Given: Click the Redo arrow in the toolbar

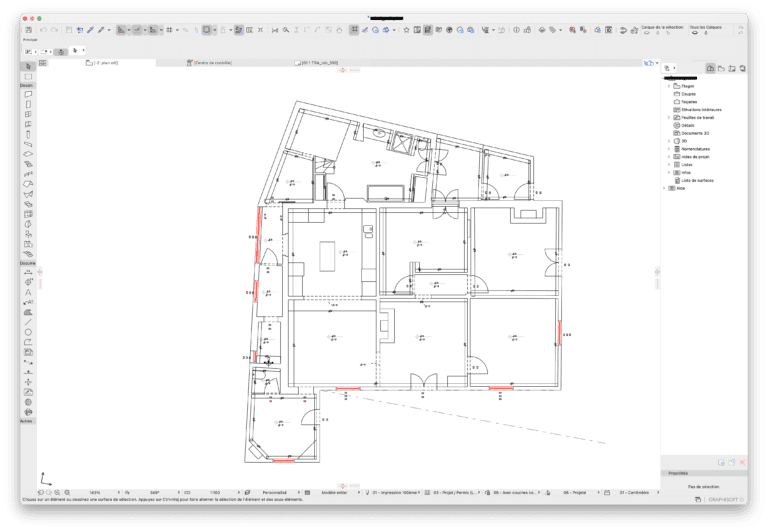Looking at the screenshot, I should 54,30.
